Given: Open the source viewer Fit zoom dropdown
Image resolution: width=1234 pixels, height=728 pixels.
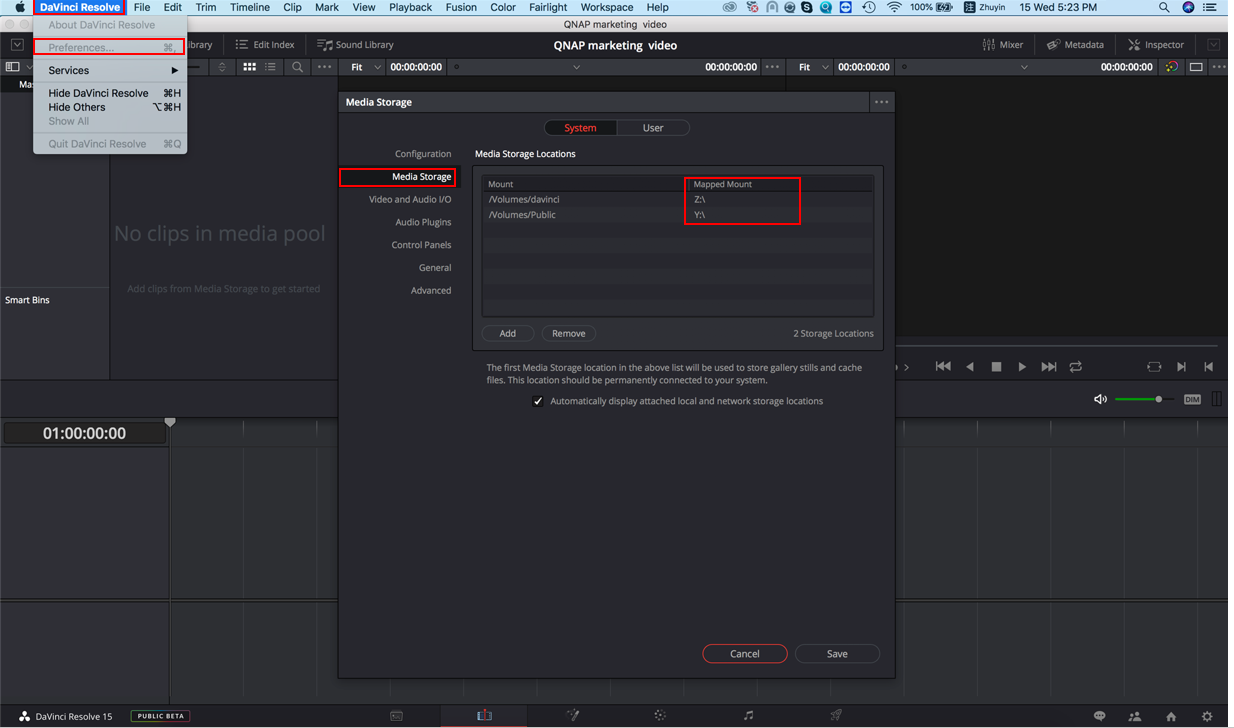Looking at the screenshot, I should click(365, 67).
